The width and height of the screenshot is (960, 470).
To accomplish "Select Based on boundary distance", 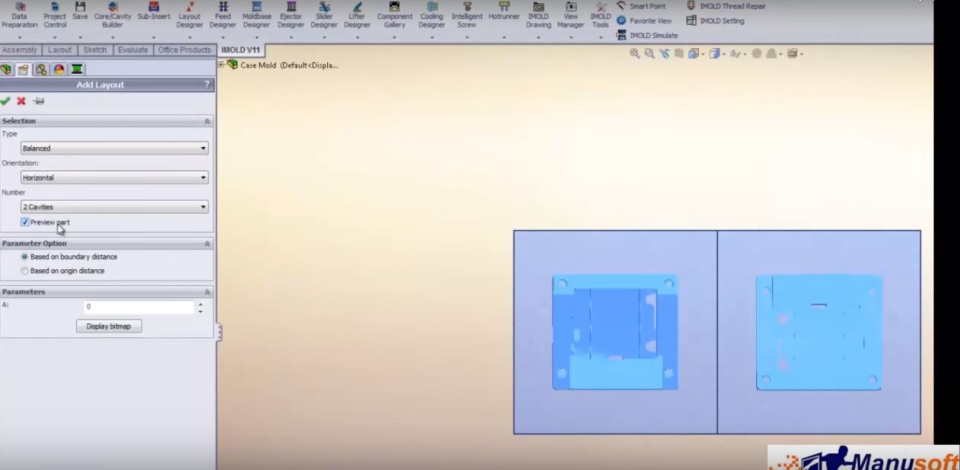I will click(x=24, y=257).
